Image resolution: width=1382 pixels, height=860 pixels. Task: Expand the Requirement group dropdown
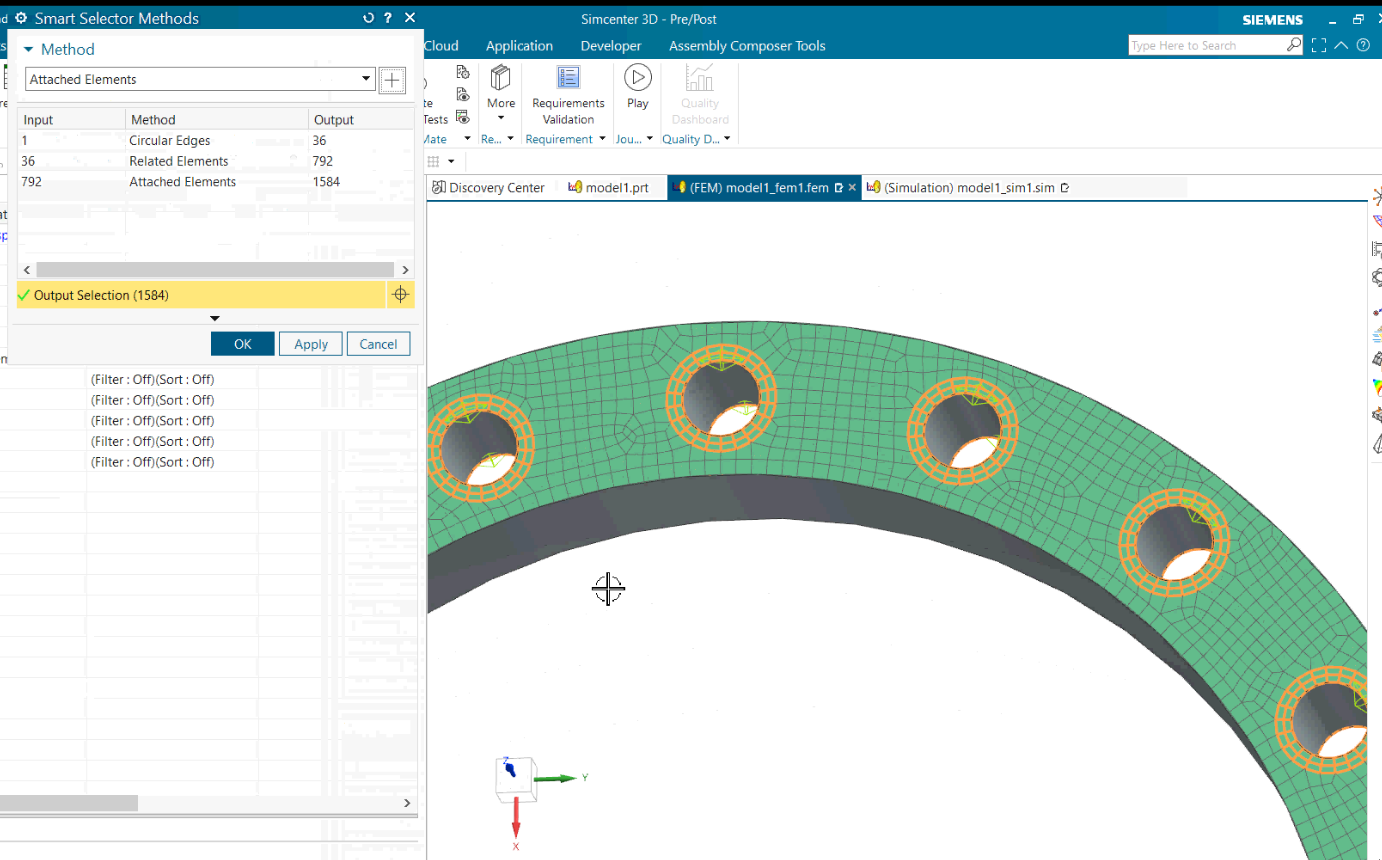click(x=603, y=139)
